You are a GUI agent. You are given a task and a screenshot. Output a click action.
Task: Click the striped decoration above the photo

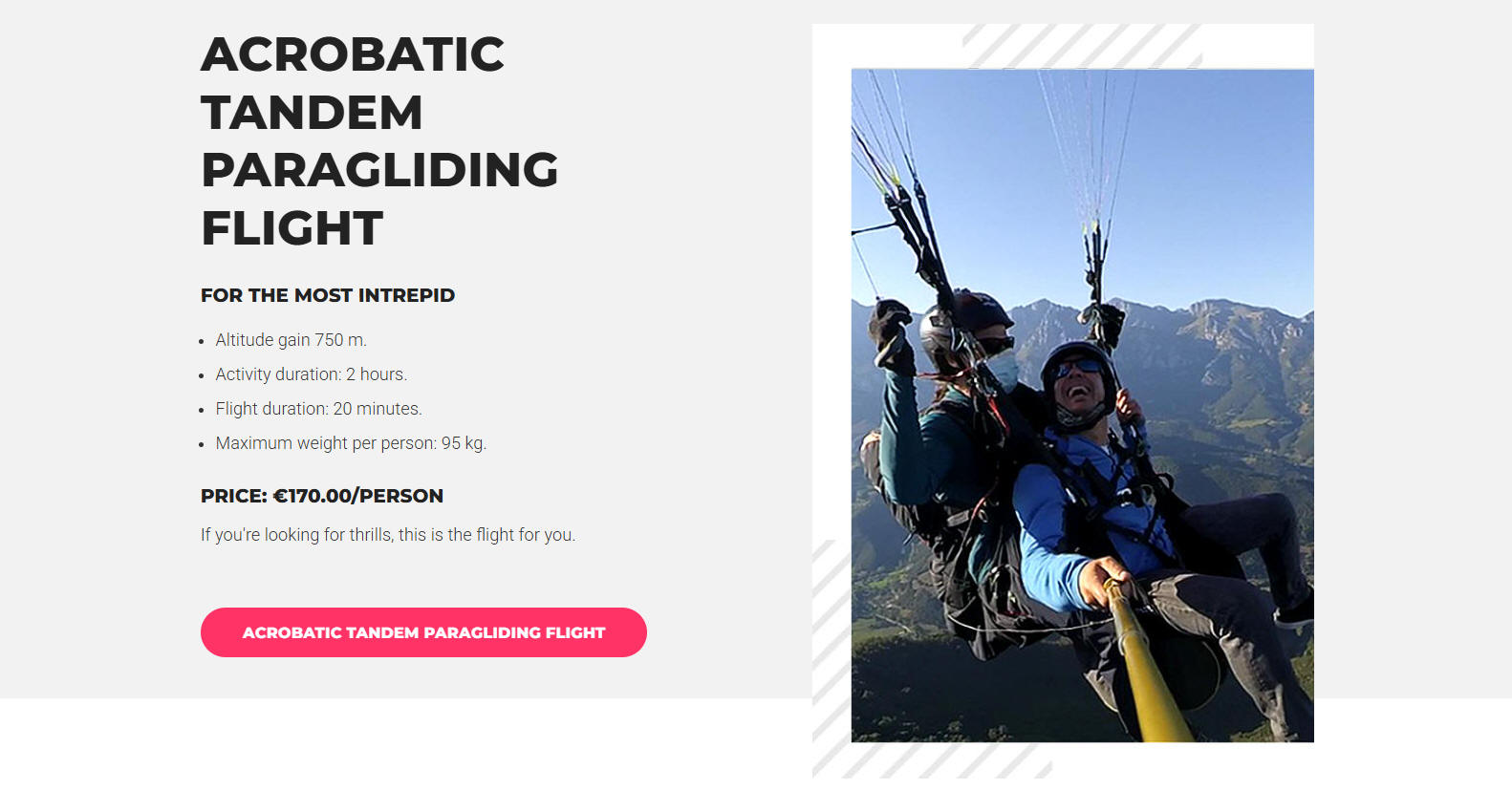click(1080, 45)
